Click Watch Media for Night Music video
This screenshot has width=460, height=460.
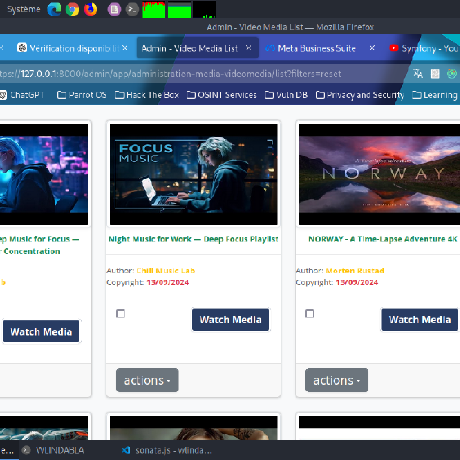[231, 320]
